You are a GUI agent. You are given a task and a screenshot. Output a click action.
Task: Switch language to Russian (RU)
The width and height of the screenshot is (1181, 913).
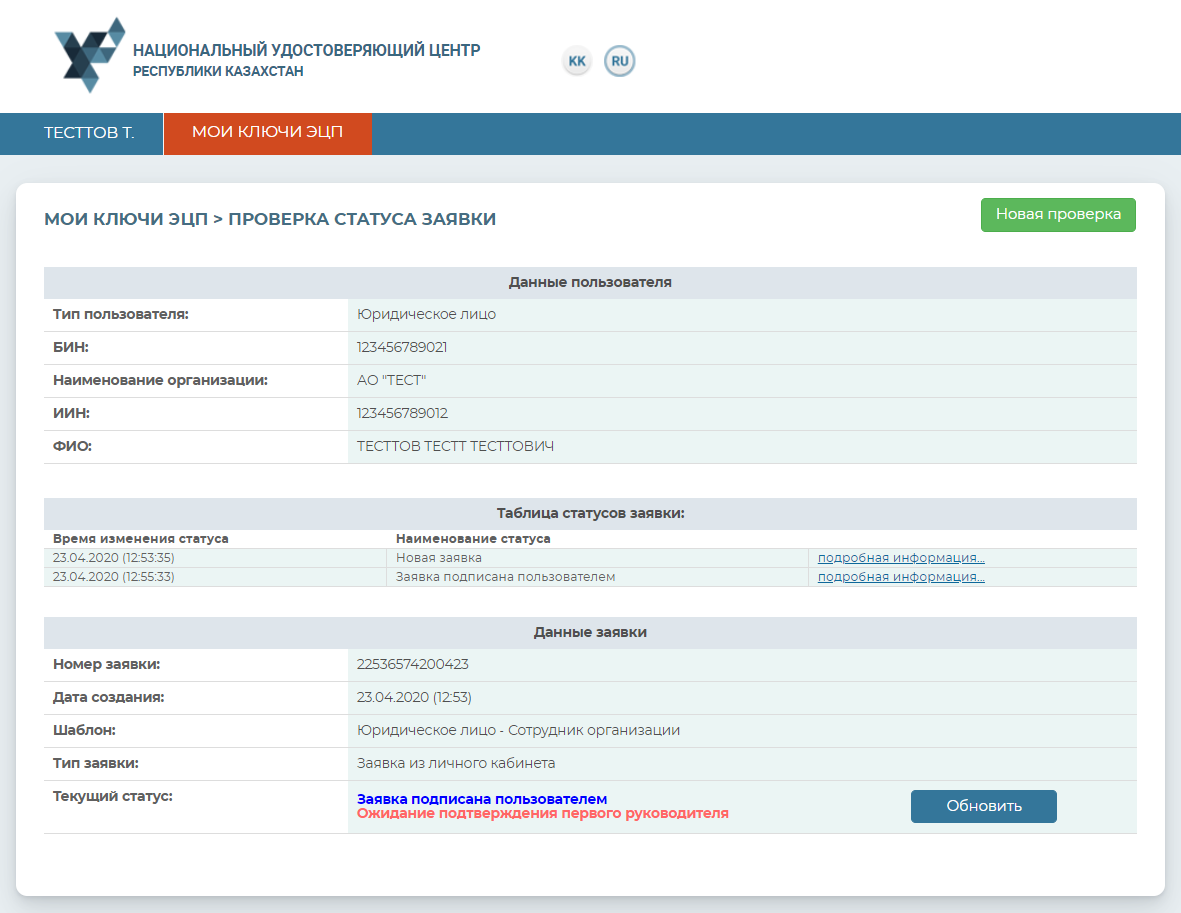(620, 61)
